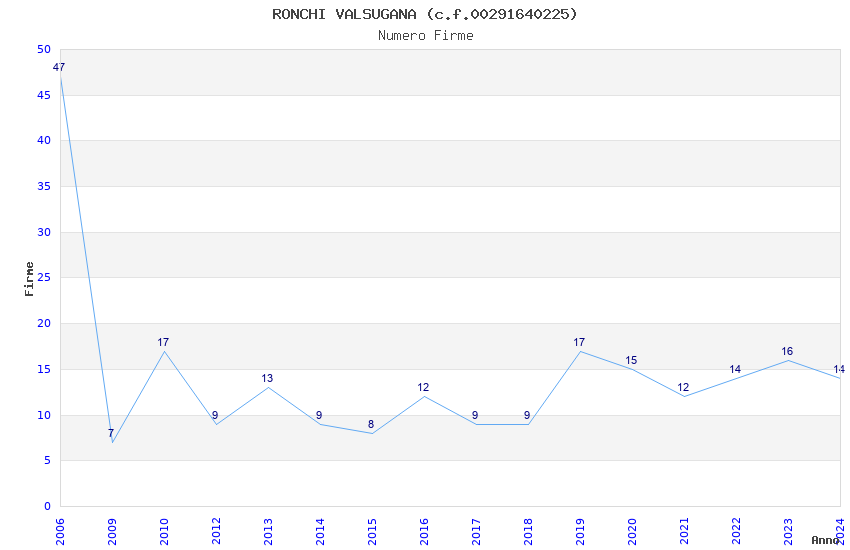Click the y-axis value 35
The width and height of the screenshot is (850, 550).
(44, 186)
